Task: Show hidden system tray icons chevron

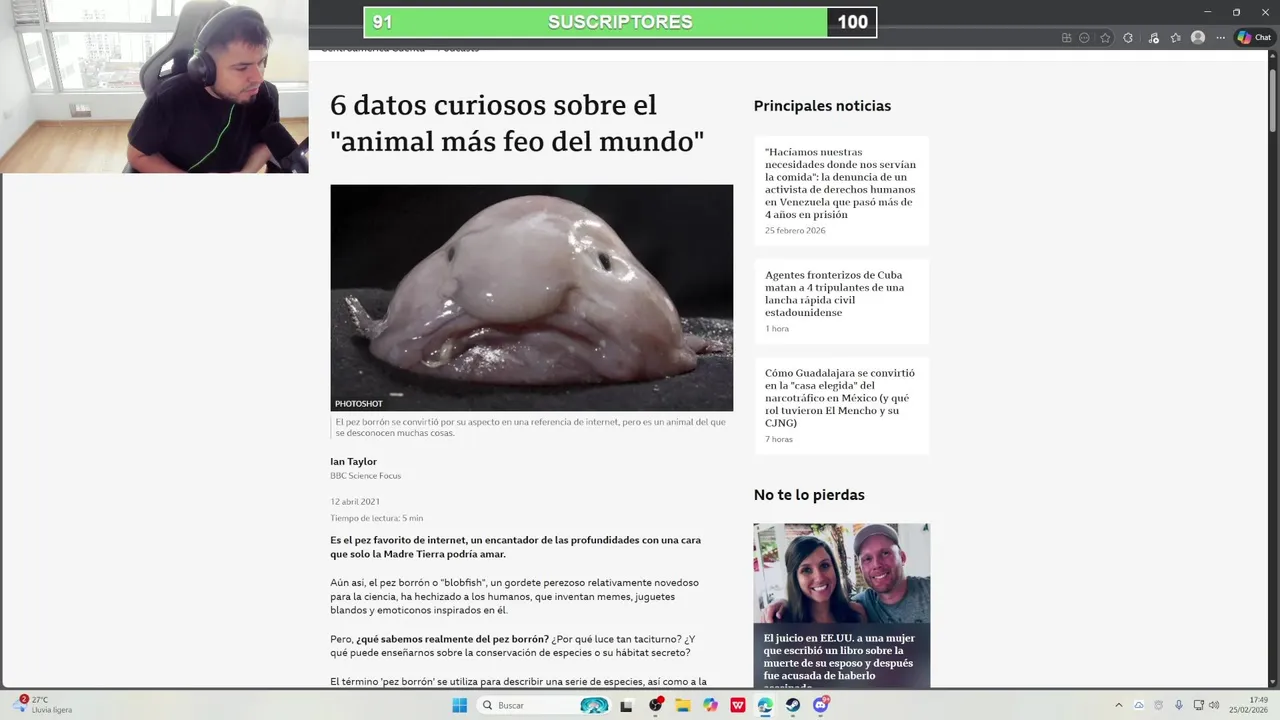Action: point(1119,705)
